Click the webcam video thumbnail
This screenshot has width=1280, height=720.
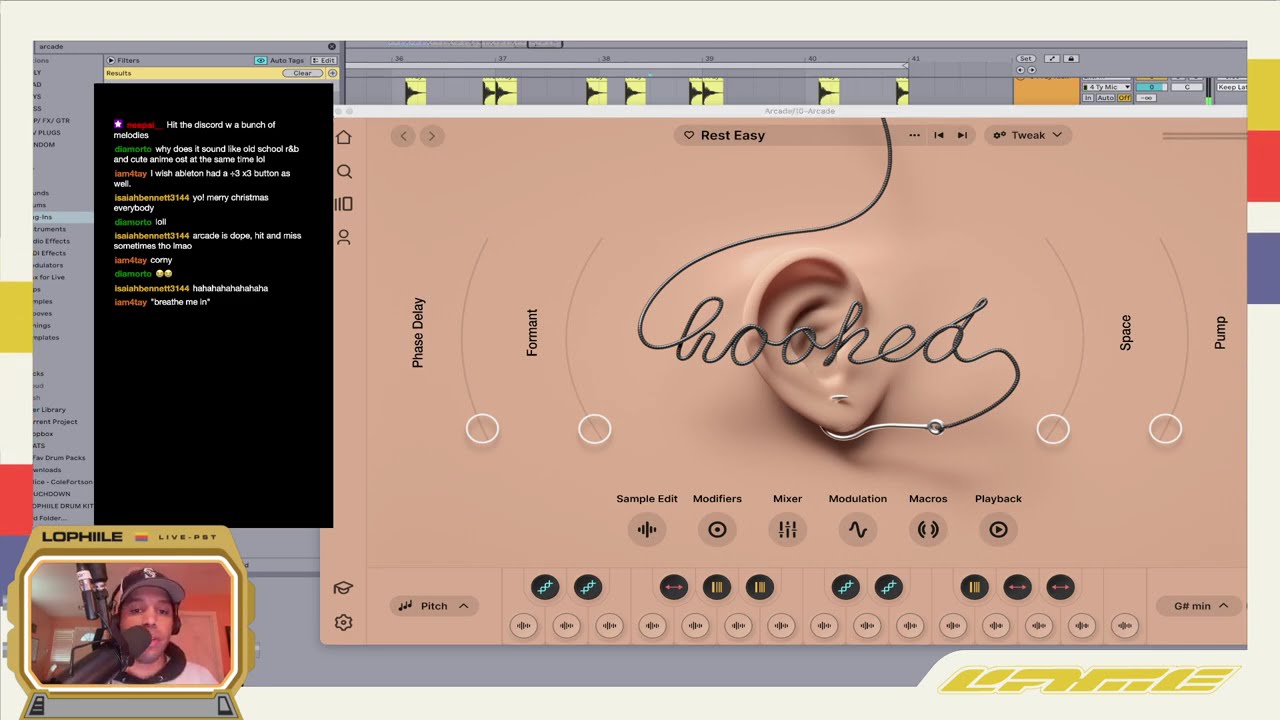(x=130, y=623)
